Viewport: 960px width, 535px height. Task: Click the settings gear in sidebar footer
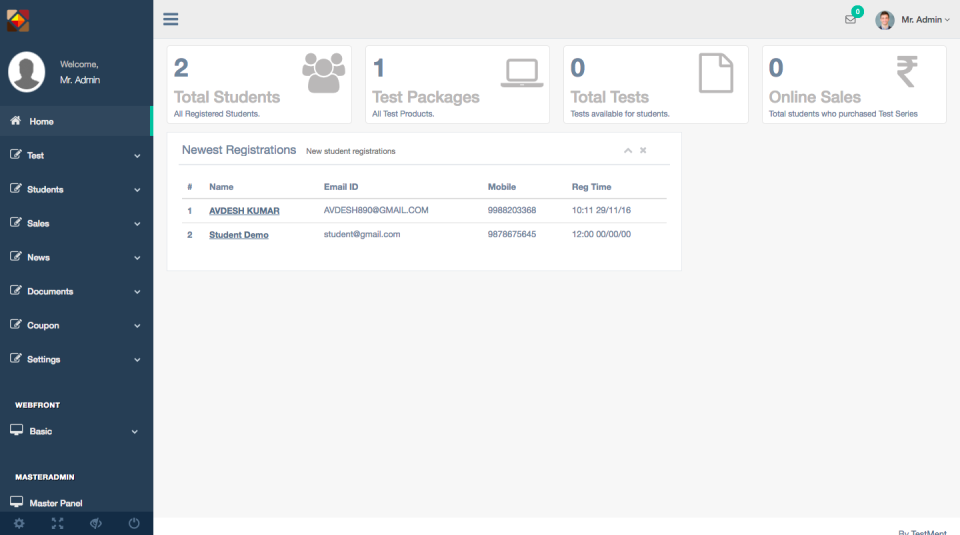point(19,523)
